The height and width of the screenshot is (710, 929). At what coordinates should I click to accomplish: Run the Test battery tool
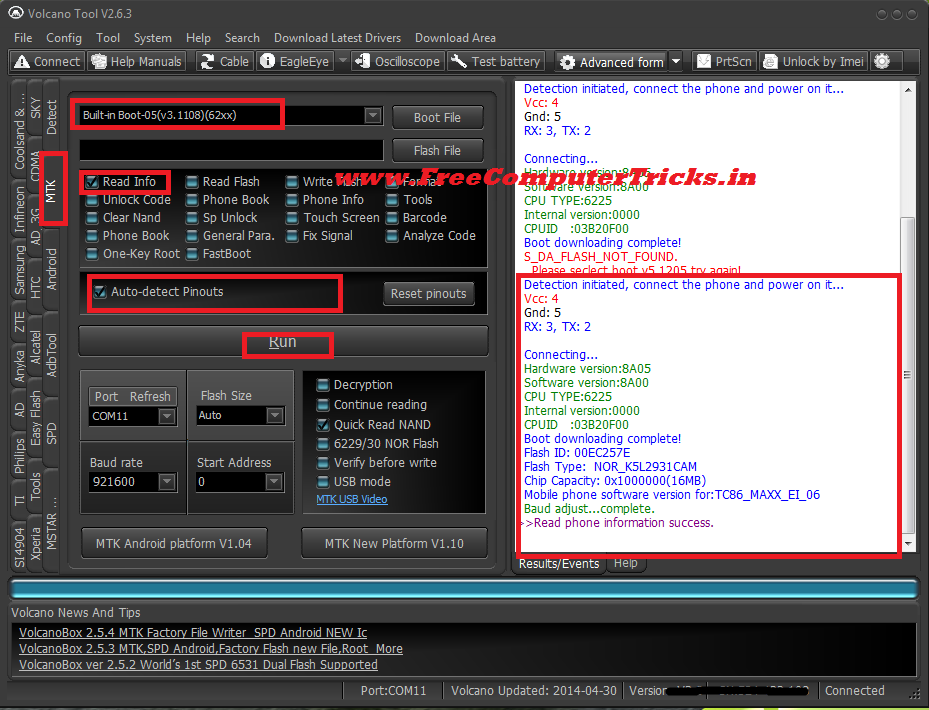coord(496,62)
